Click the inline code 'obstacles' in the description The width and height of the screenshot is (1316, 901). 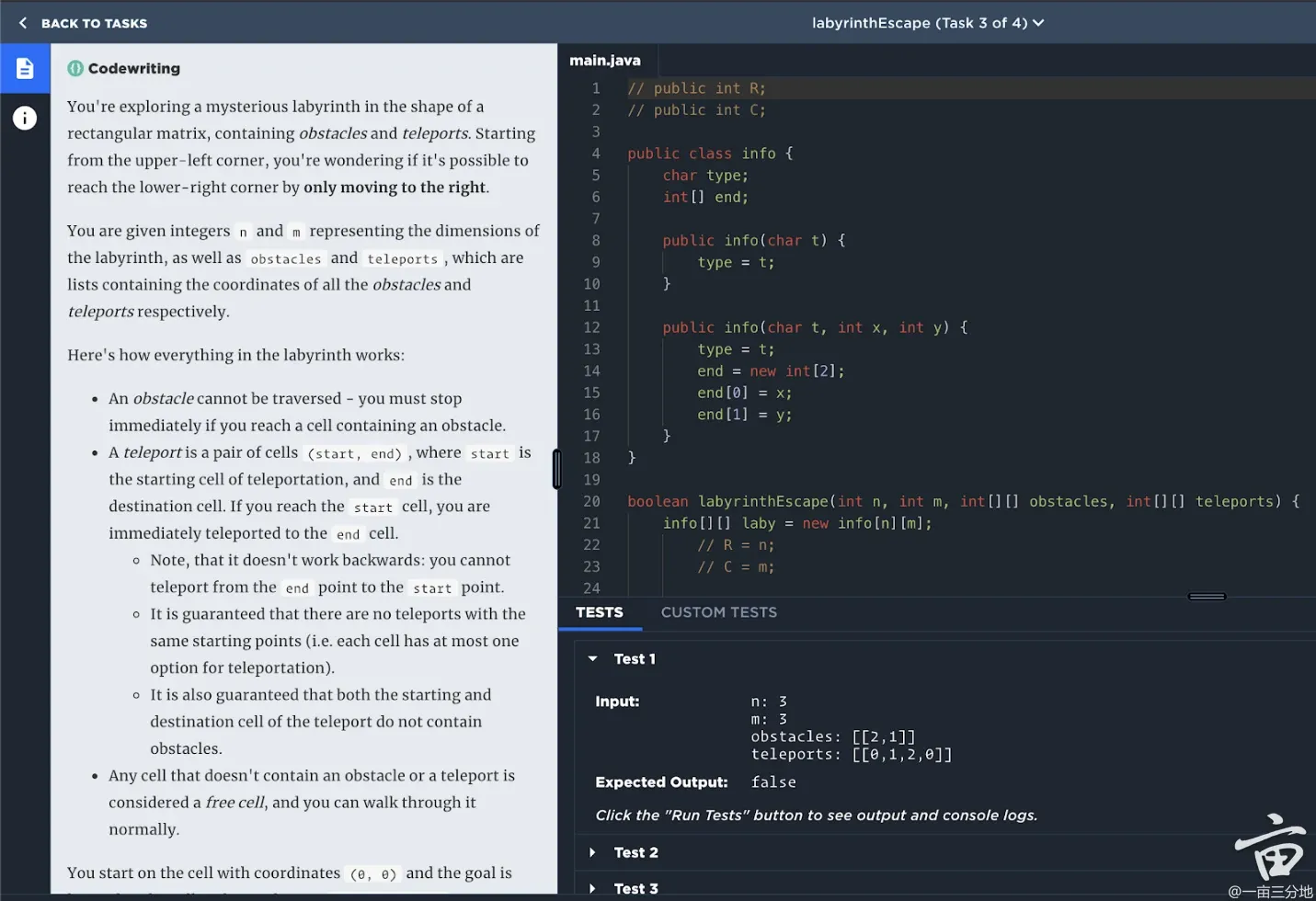[286, 259]
